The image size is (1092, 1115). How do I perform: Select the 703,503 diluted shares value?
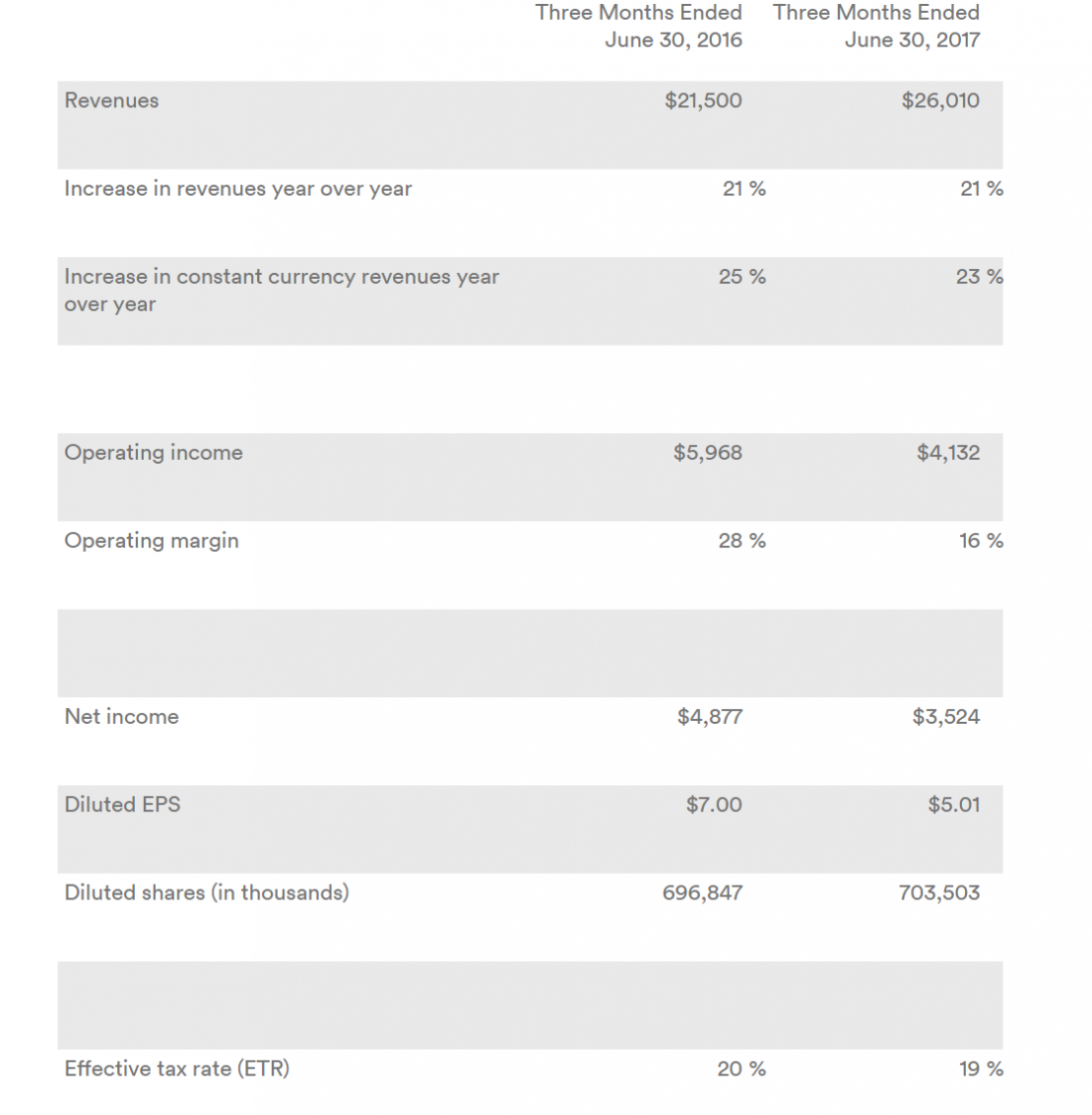click(939, 893)
